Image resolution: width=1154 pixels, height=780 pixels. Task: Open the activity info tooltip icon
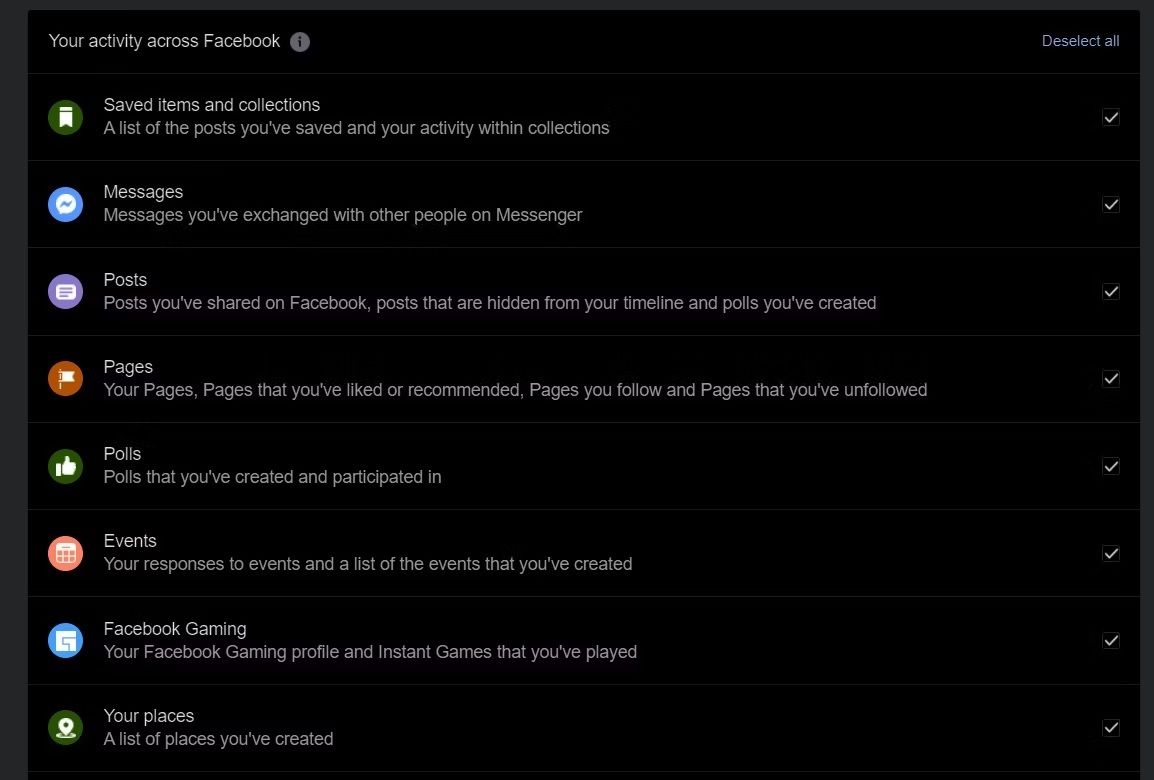coord(299,42)
